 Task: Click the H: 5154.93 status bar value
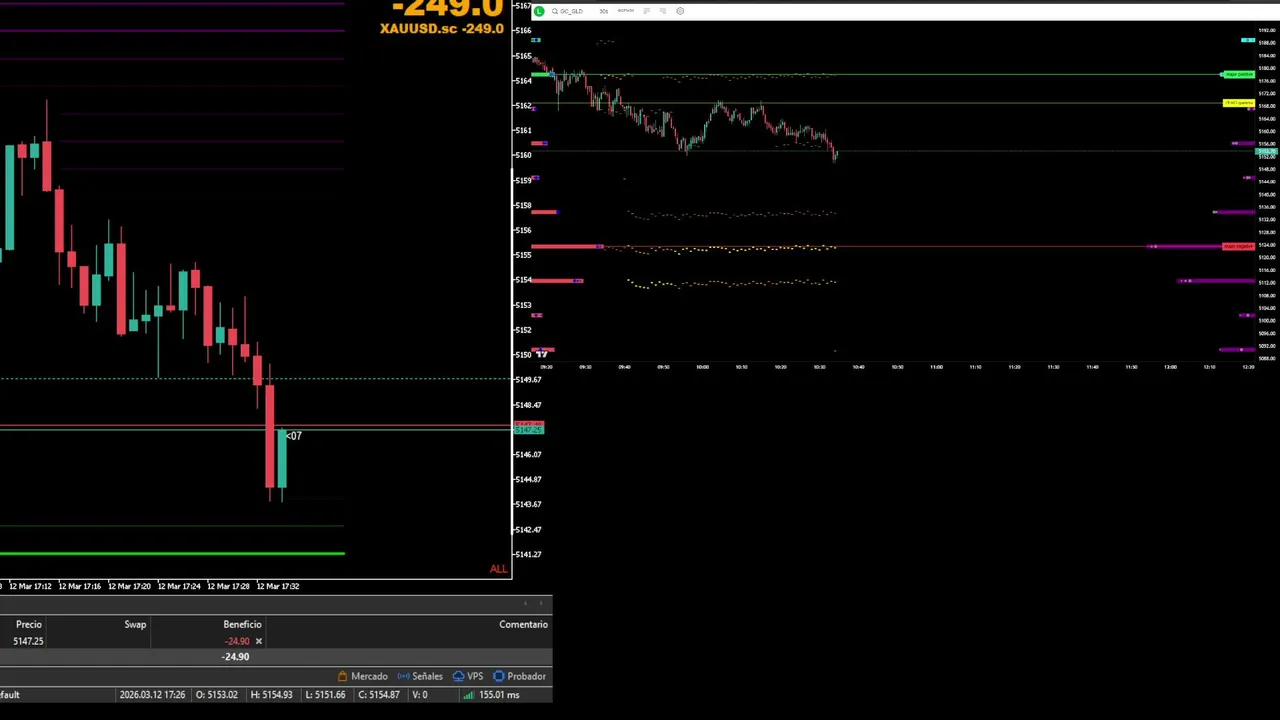[270, 695]
